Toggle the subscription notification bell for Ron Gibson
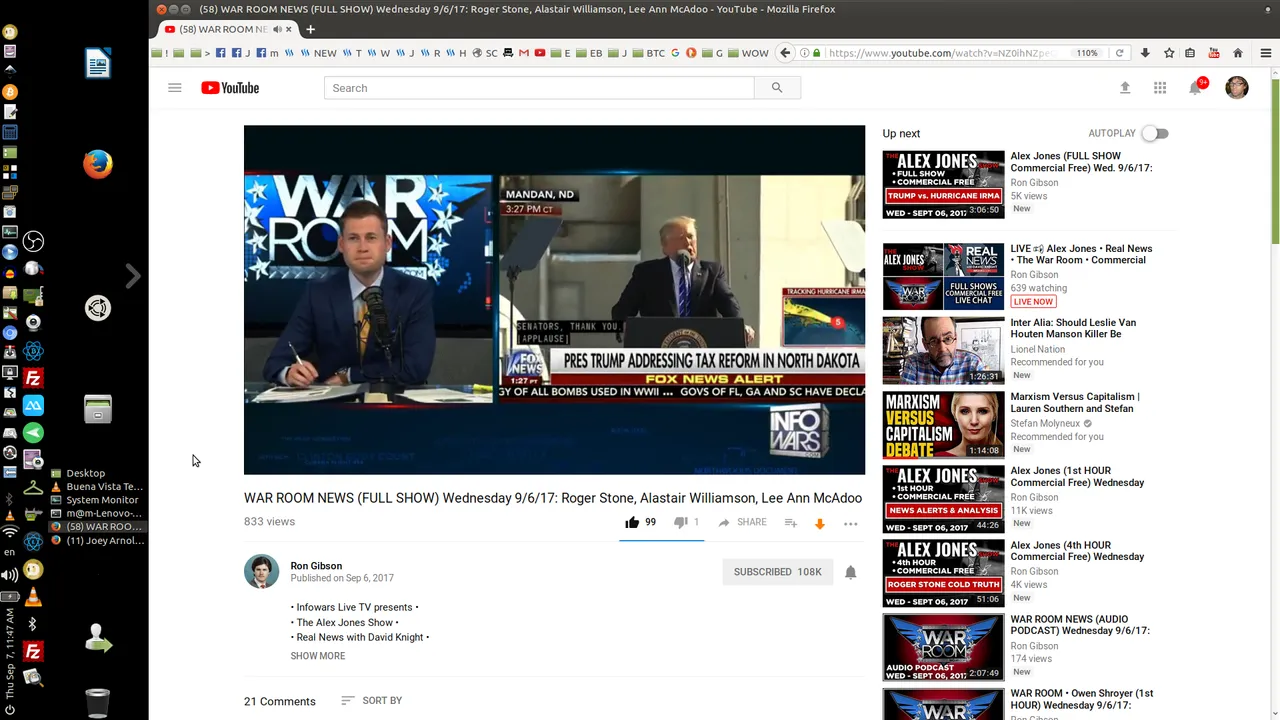This screenshot has width=1280, height=720. pyautogui.click(x=851, y=572)
